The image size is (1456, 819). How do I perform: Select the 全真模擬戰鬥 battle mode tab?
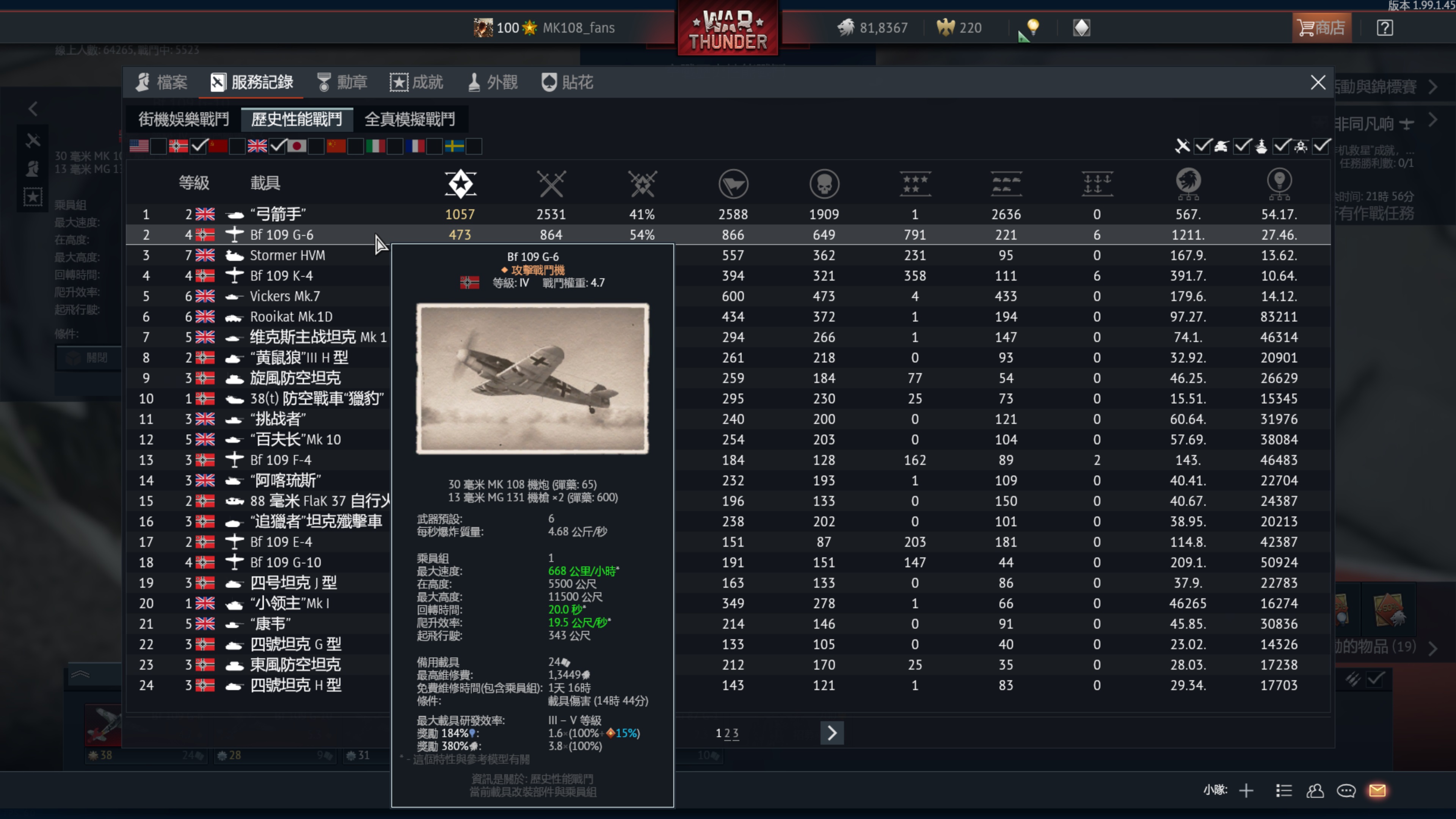(x=410, y=119)
